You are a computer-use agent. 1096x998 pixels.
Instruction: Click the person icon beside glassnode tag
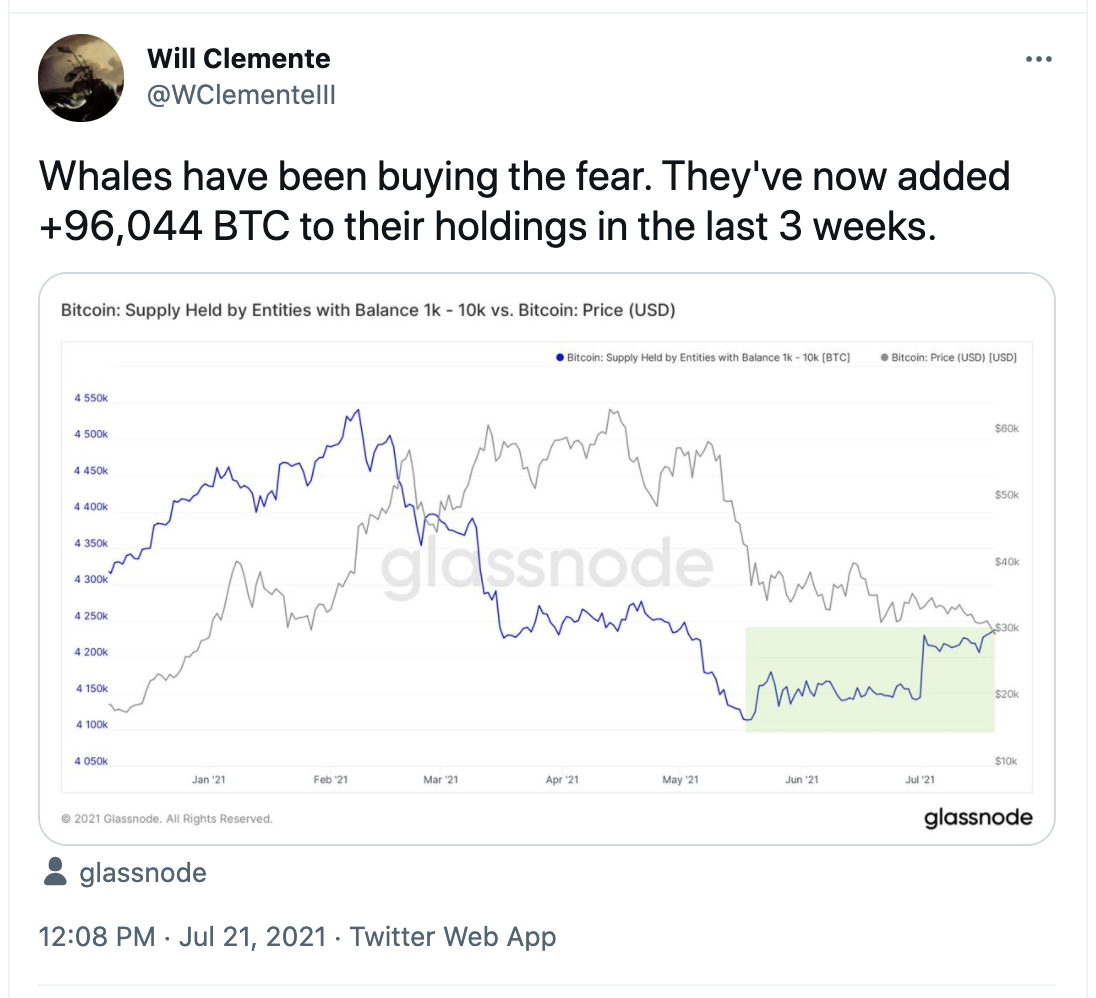coord(57,872)
